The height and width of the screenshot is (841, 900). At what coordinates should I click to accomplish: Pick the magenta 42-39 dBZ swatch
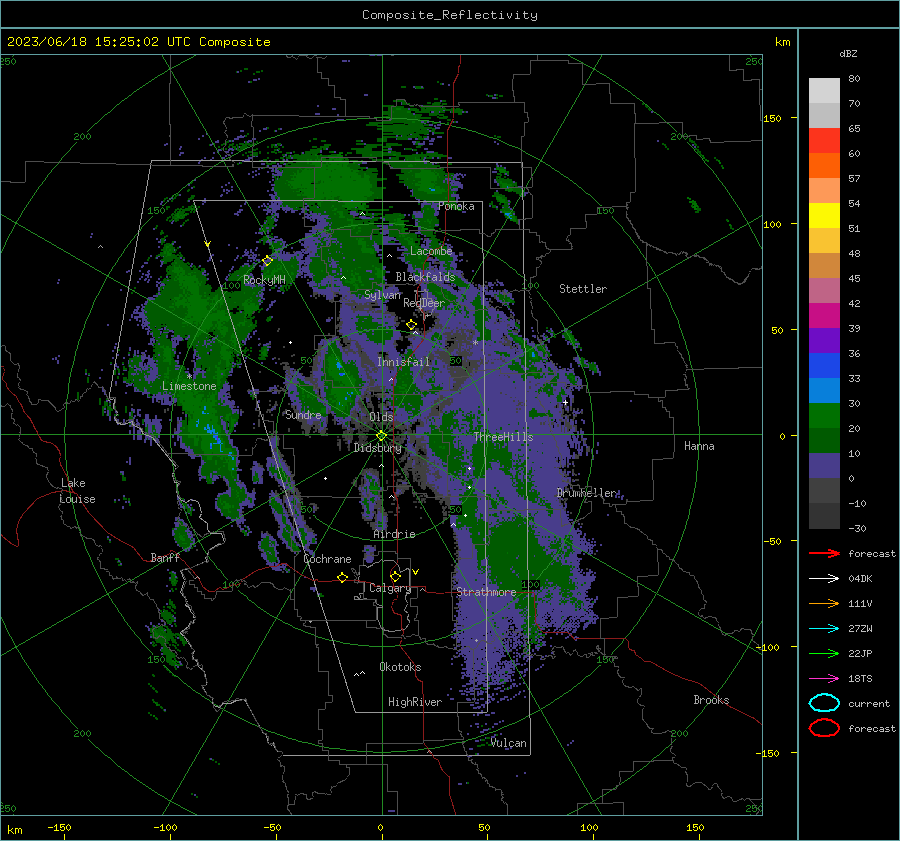coord(824,316)
